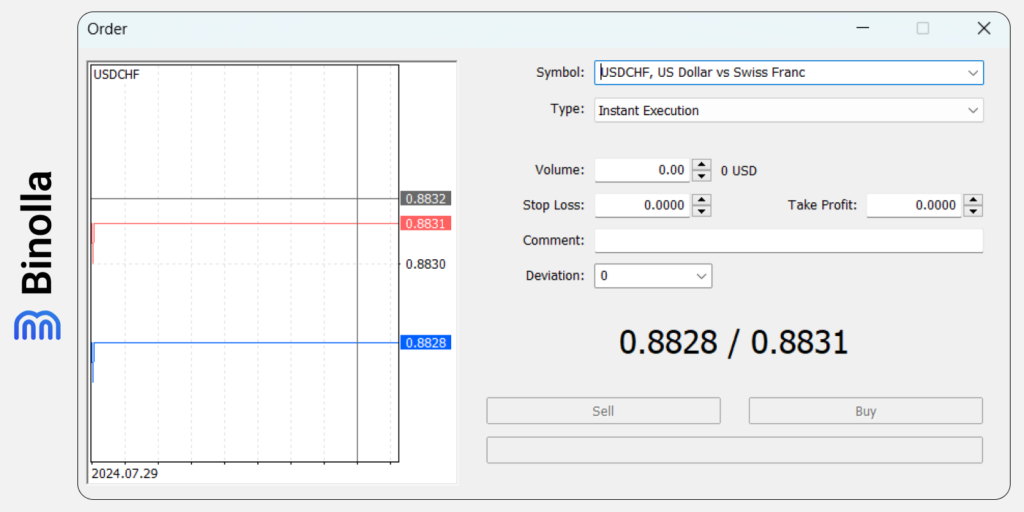Decrease Volume with the down arrow

point(701,176)
